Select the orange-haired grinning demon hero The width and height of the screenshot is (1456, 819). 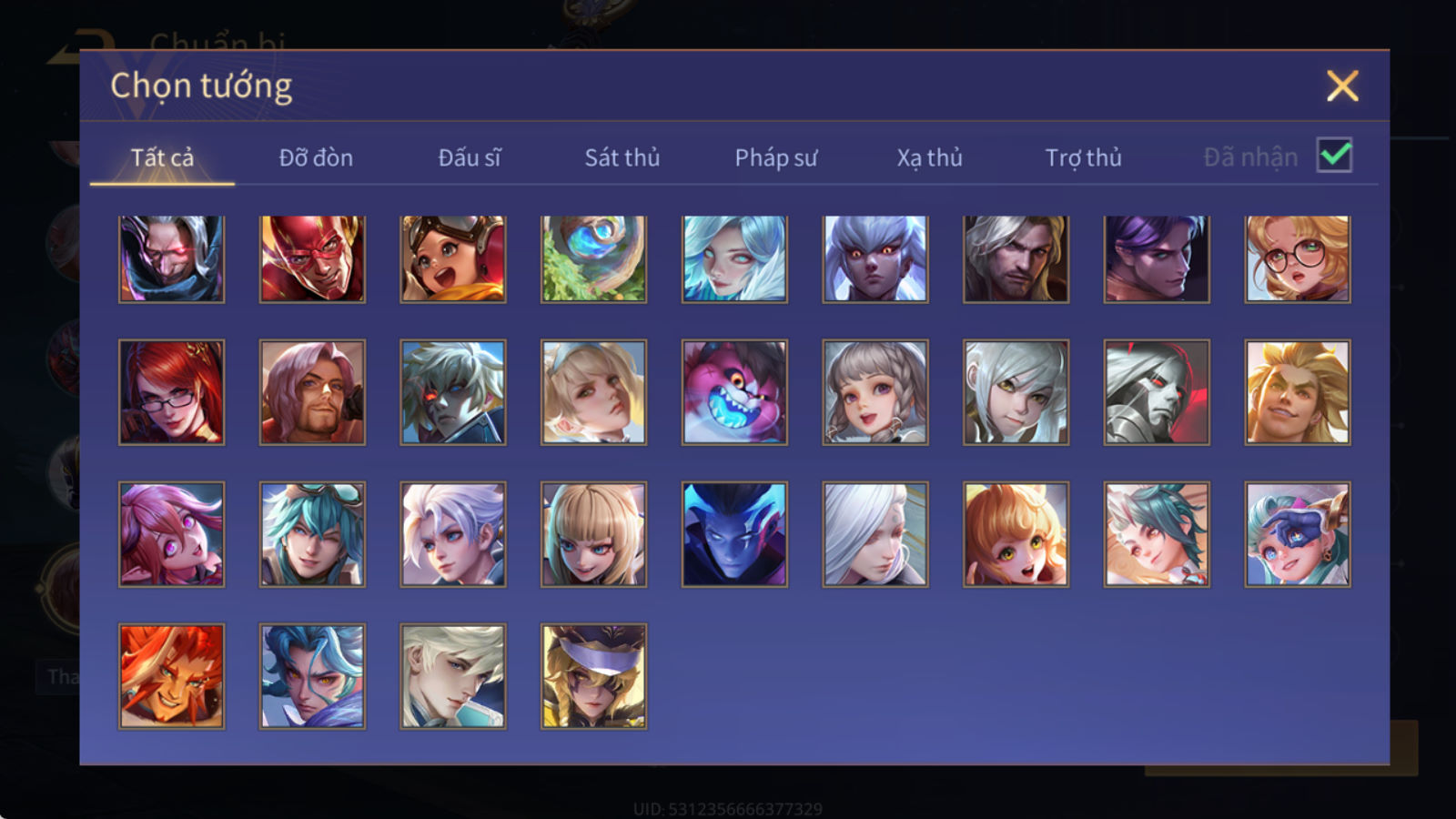[x=171, y=676]
